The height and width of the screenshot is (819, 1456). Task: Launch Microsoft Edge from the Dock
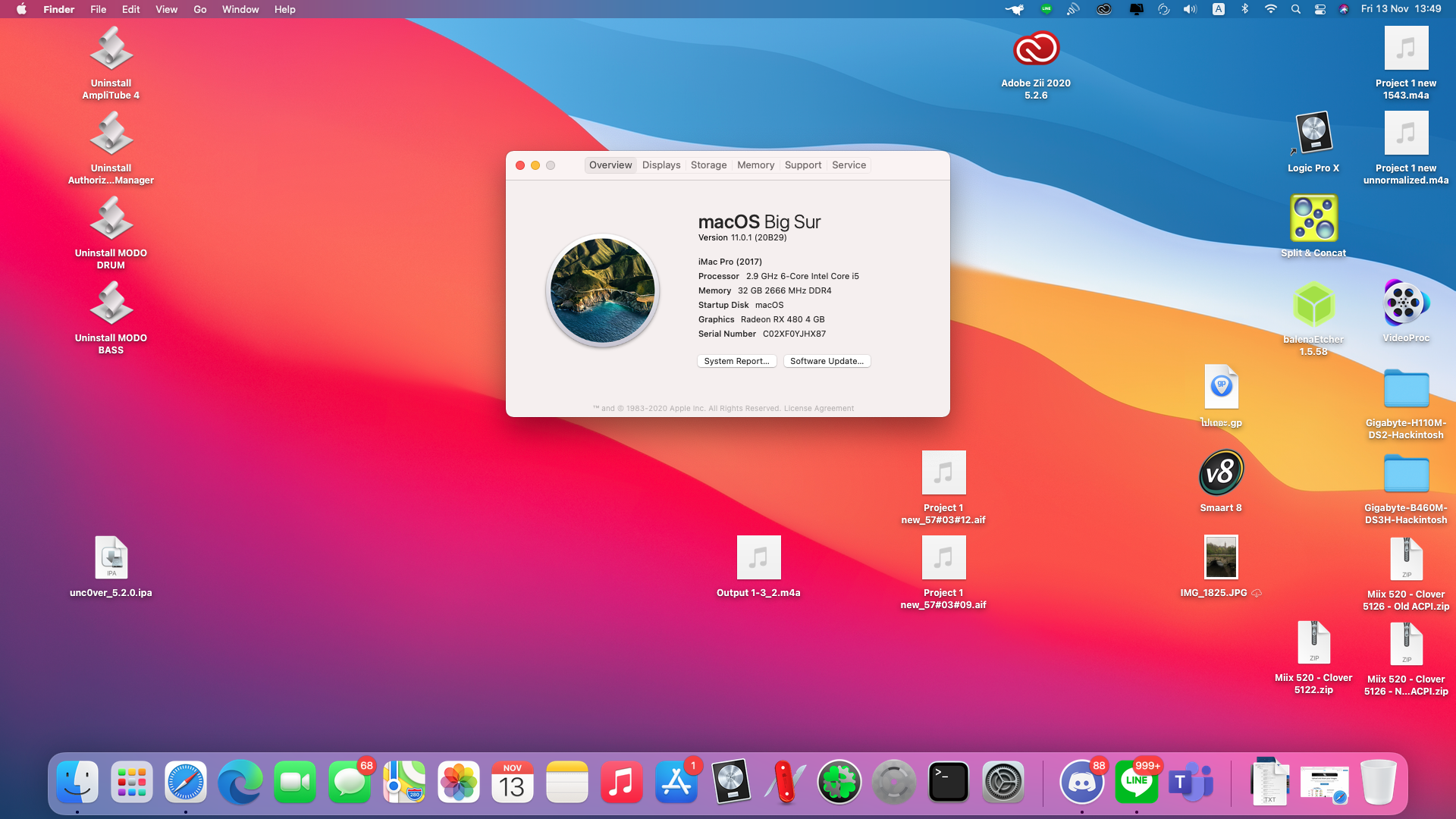point(240,782)
